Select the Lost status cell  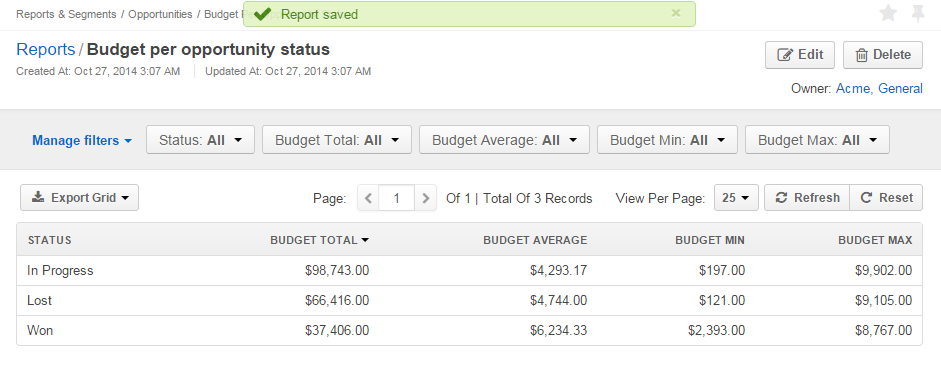40,300
